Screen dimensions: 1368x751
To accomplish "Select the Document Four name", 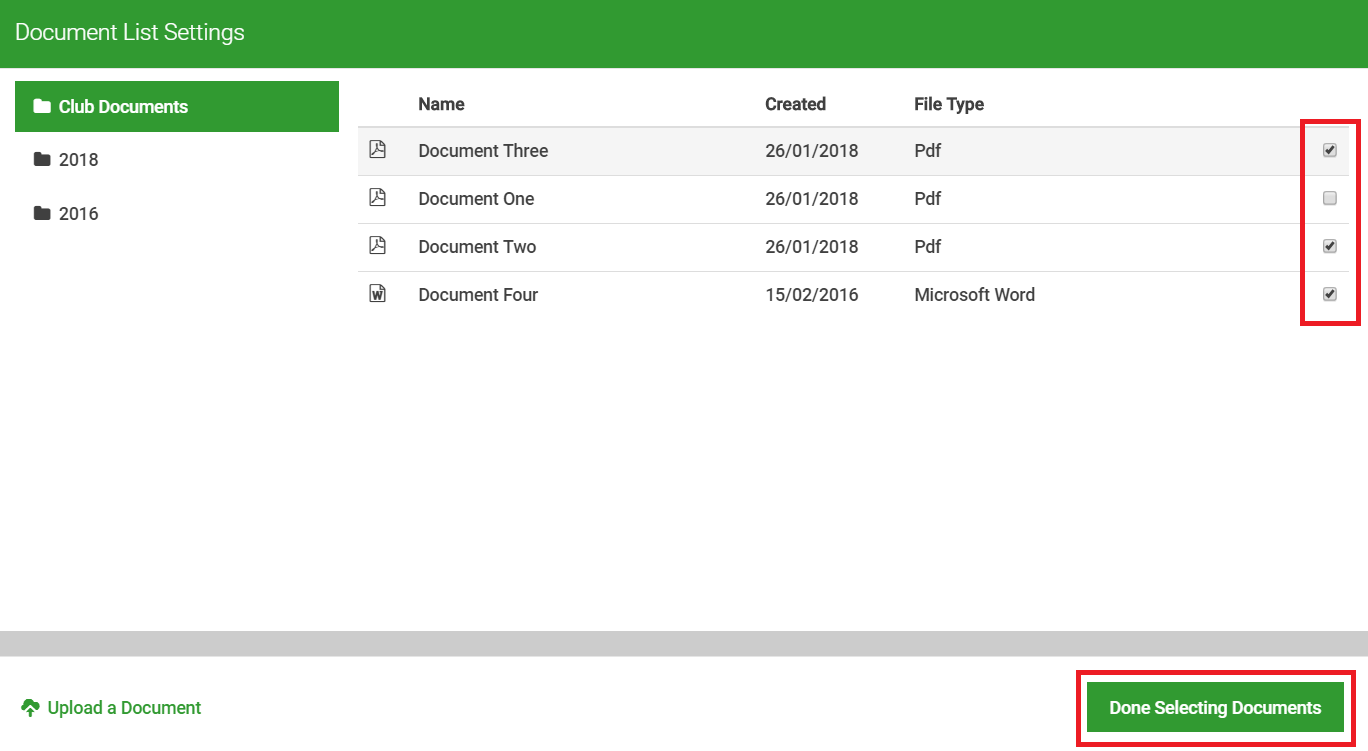I will pyautogui.click(x=478, y=295).
